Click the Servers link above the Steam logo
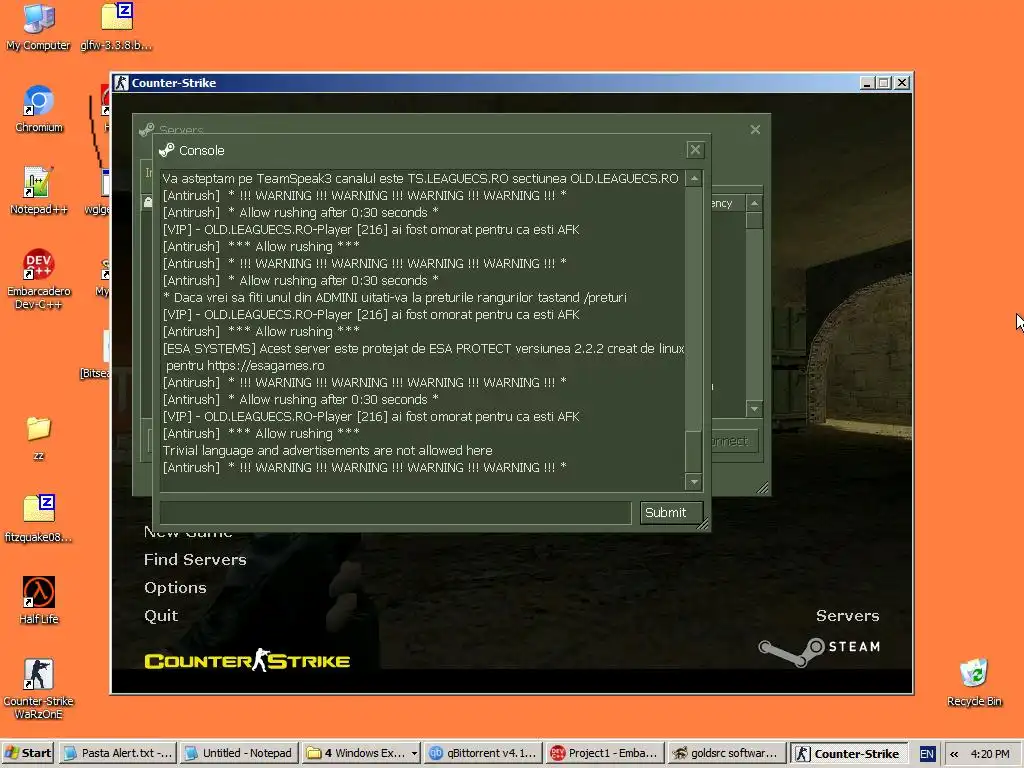Viewport: 1024px width, 768px height. point(847,616)
